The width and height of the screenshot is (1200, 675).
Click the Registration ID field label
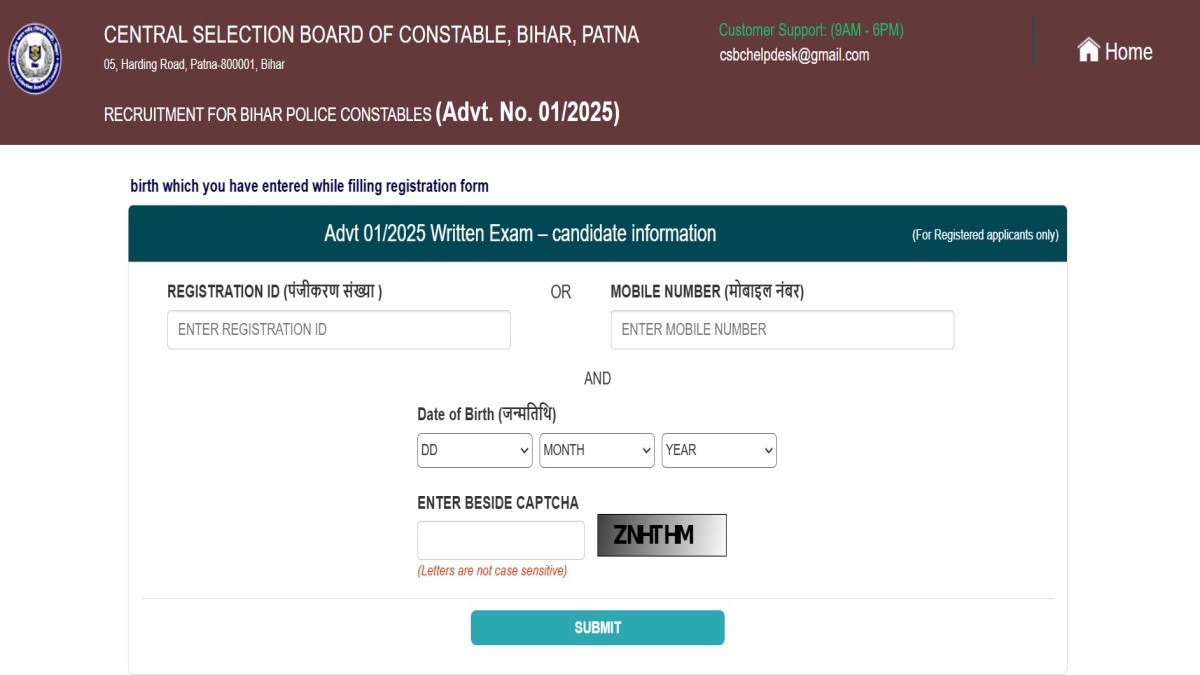(274, 292)
